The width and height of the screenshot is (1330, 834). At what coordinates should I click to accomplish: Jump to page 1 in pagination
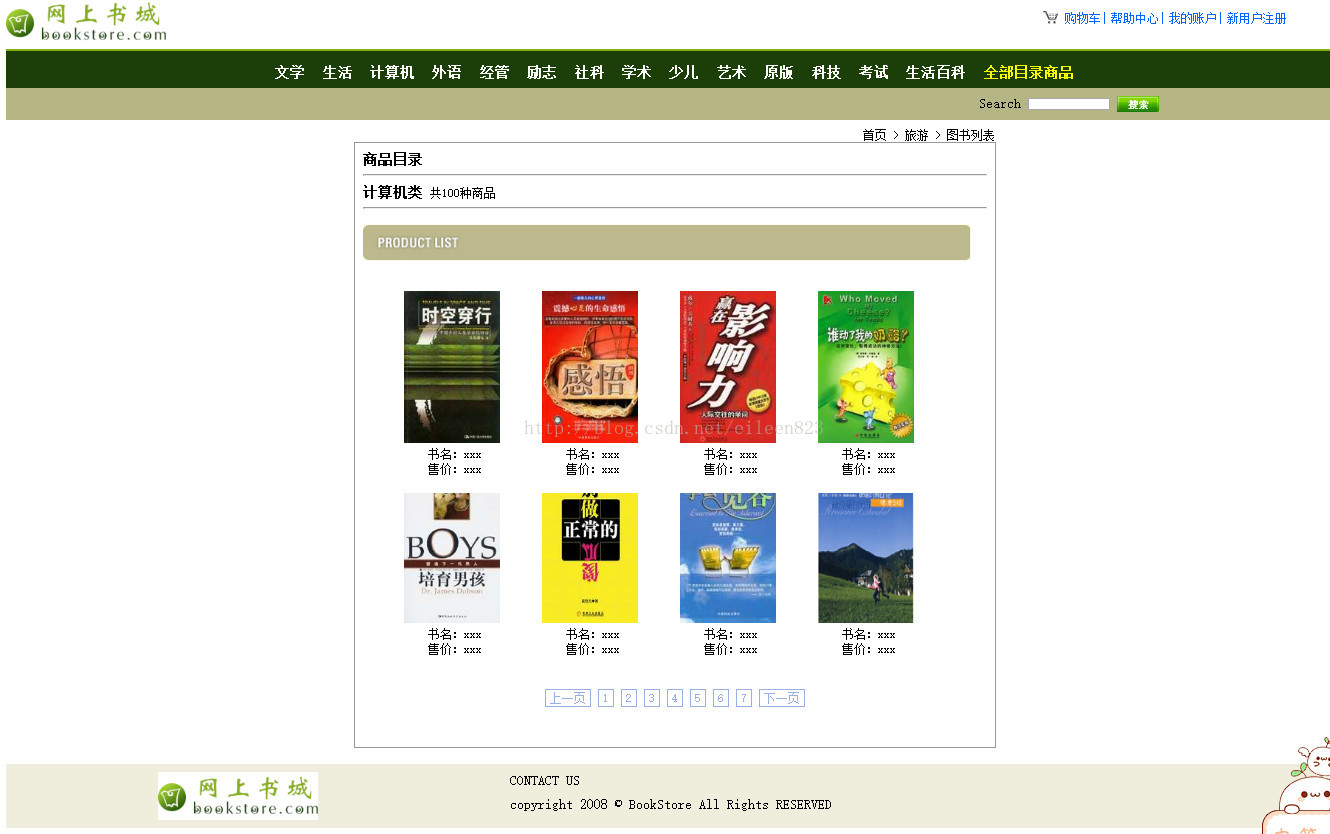606,698
